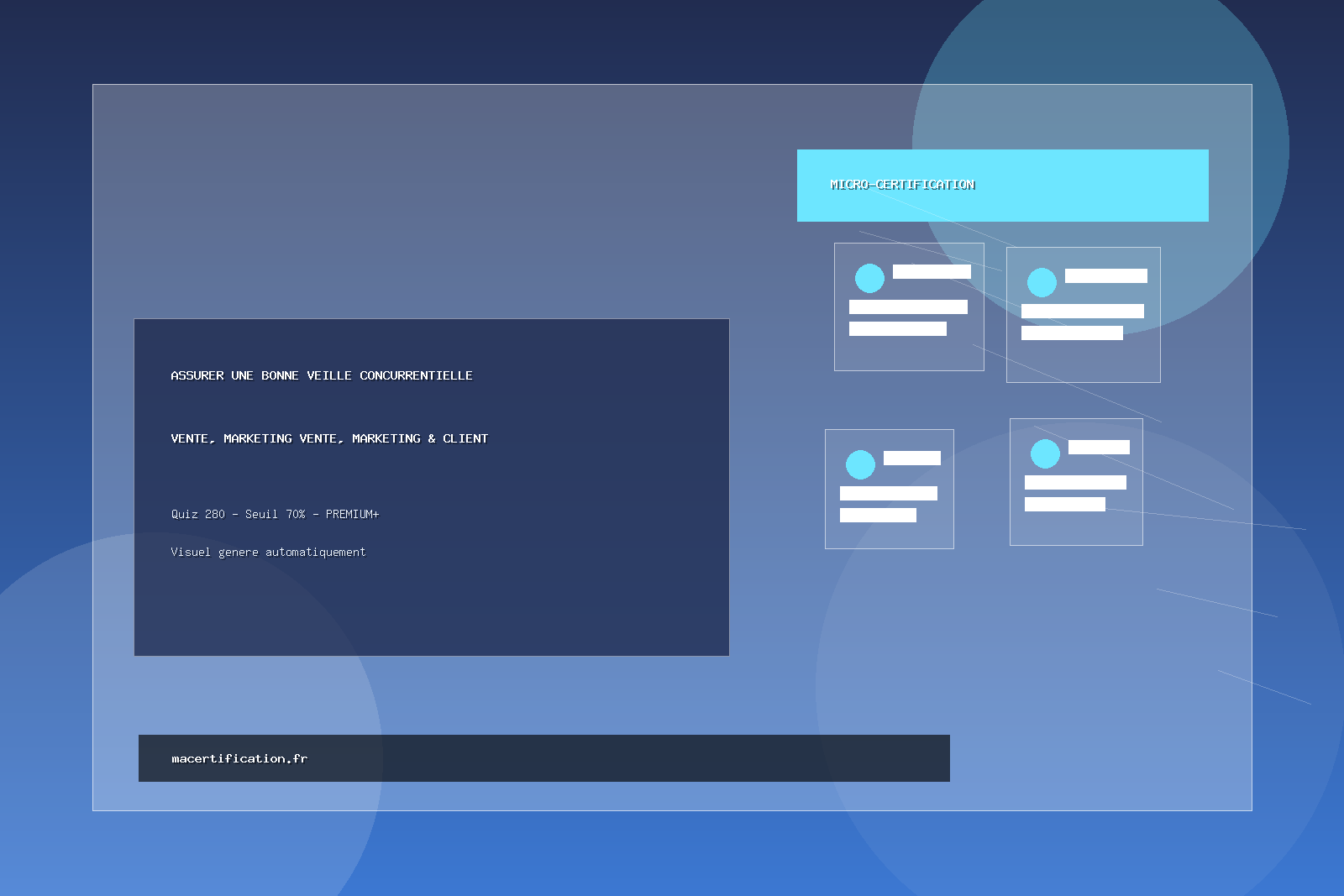
Task: Select the bottom white bar in bottom-left card
Action: point(878,515)
